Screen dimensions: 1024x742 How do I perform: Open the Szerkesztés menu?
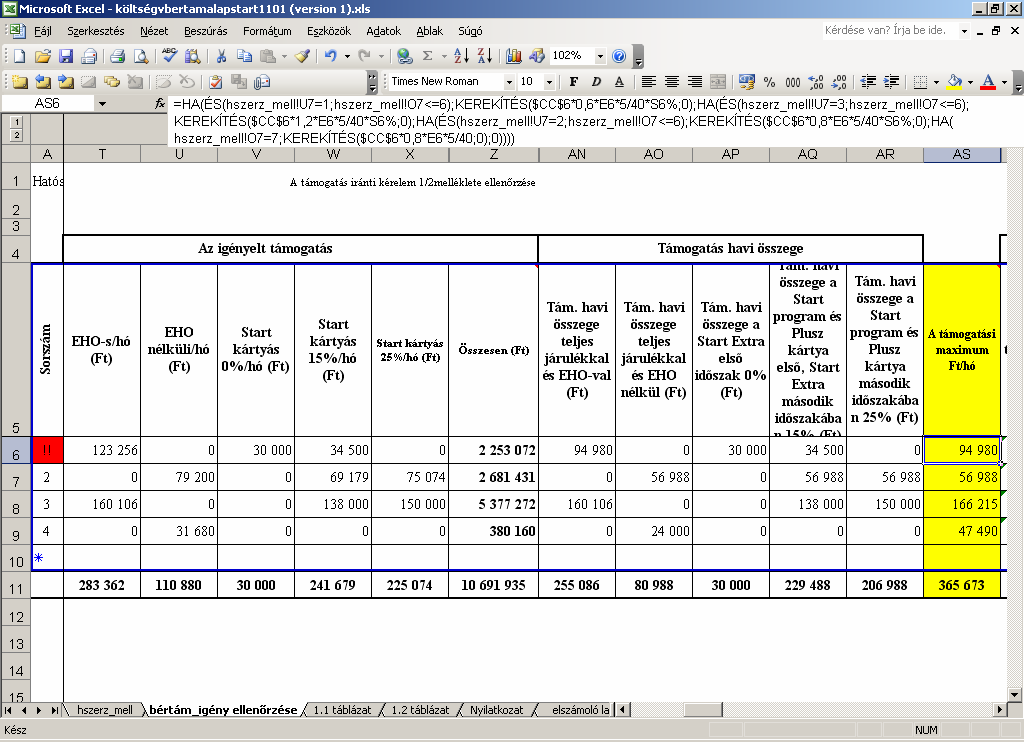(96, 31)
